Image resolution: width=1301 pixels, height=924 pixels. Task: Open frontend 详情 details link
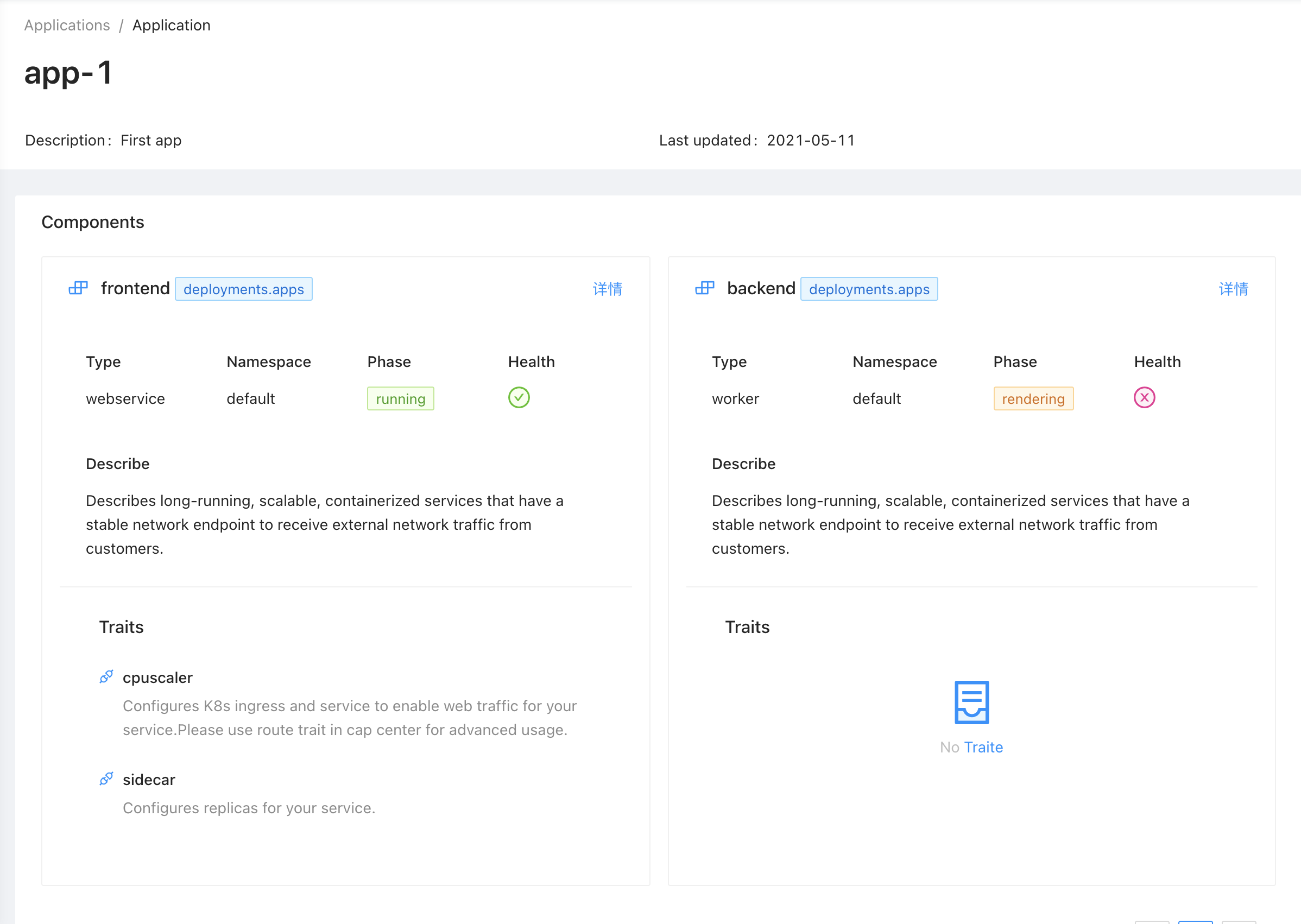(607, 289)
